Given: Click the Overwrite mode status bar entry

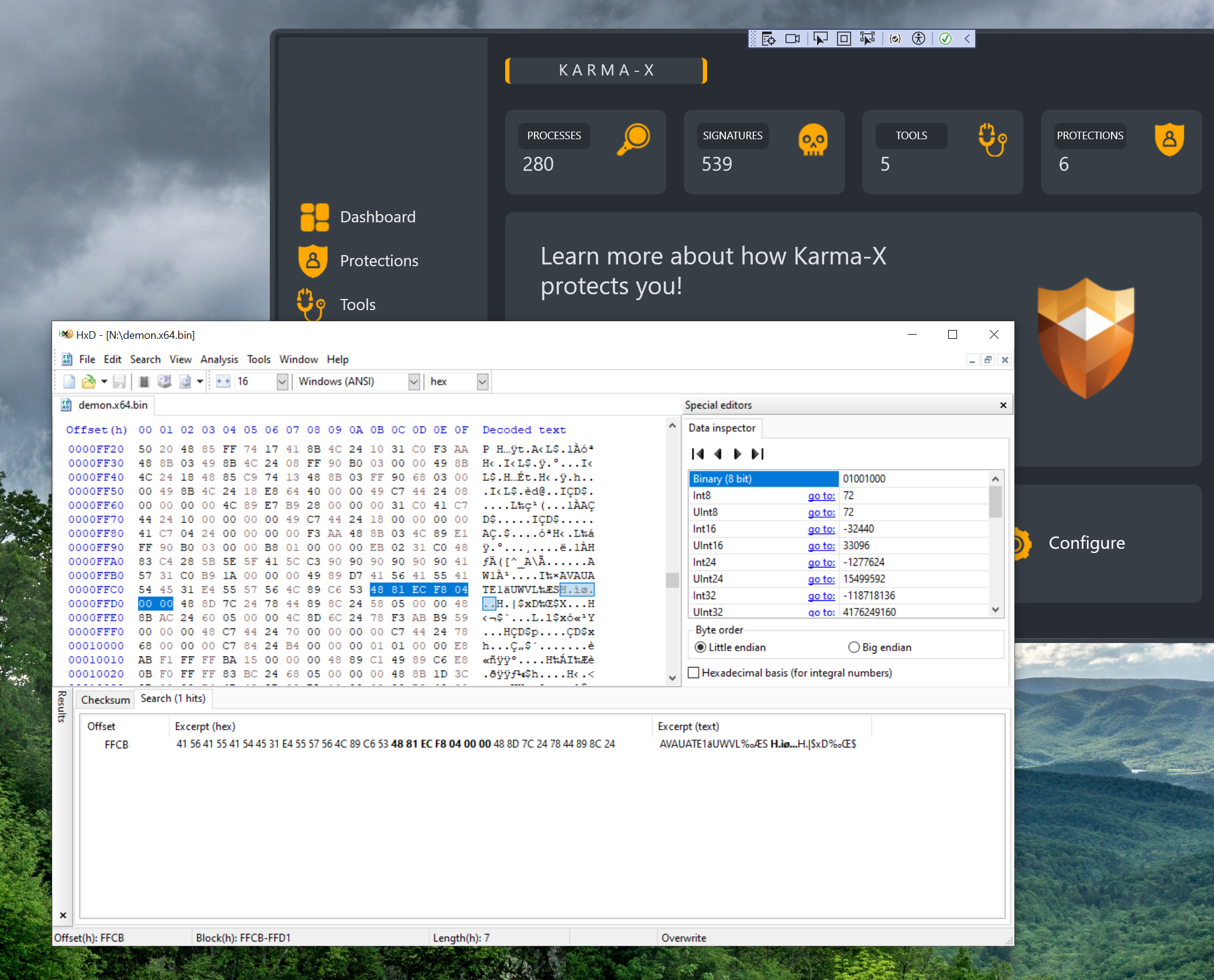Looking at the screenshot, I should (684, 938).
